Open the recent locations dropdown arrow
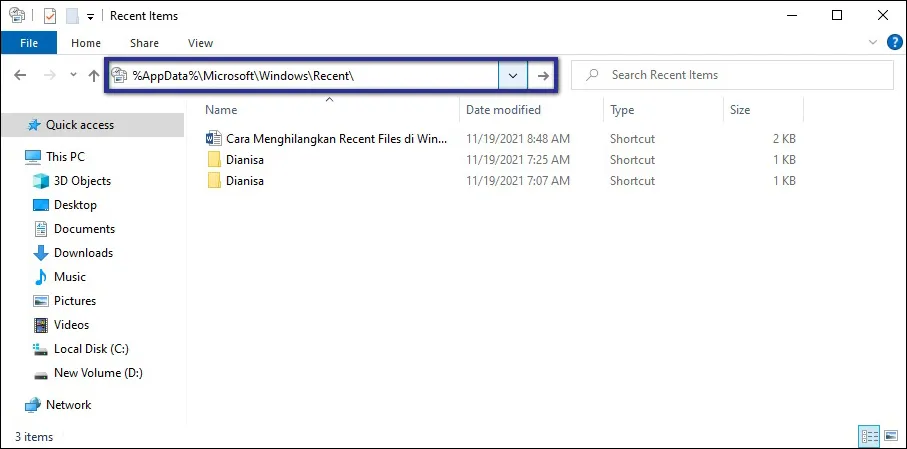The image size is (907, 449). click(73, 75)
